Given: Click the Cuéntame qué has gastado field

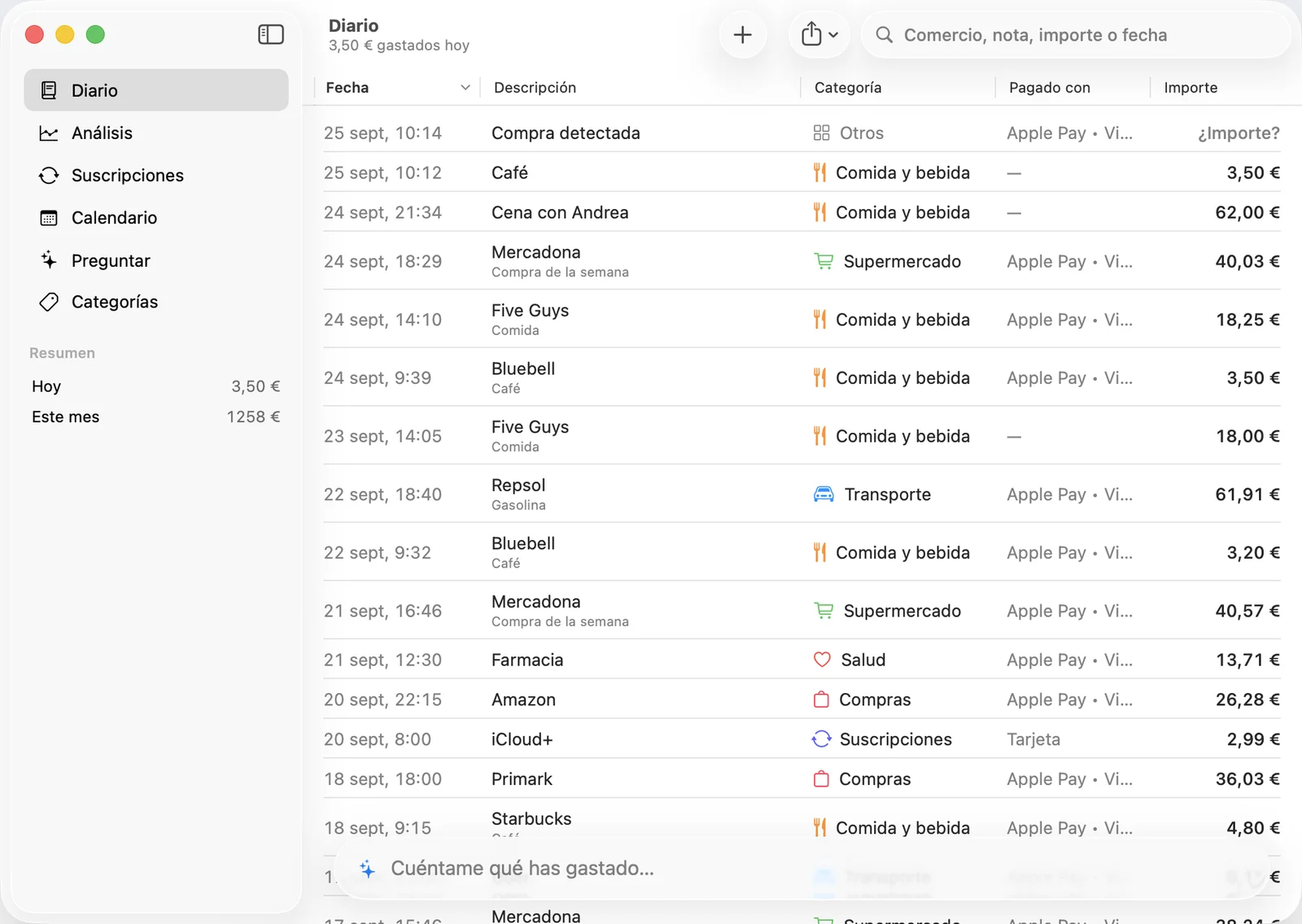Looking at the screenshot, I should pos(801,869).
